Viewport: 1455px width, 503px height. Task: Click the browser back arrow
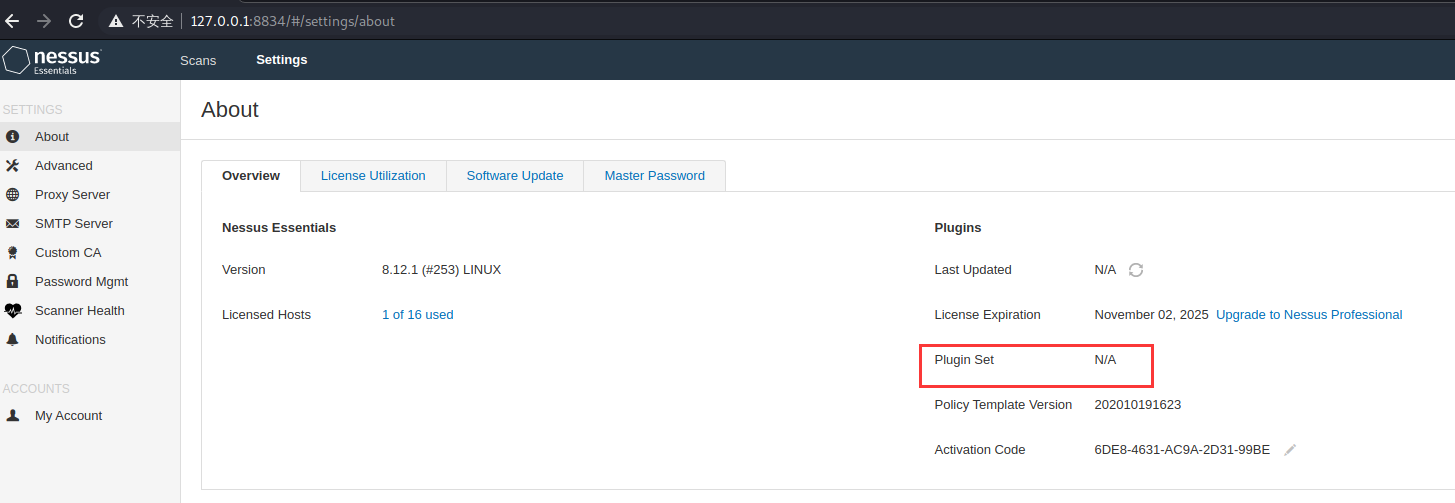pyautogui.click(x=12, y=21)
